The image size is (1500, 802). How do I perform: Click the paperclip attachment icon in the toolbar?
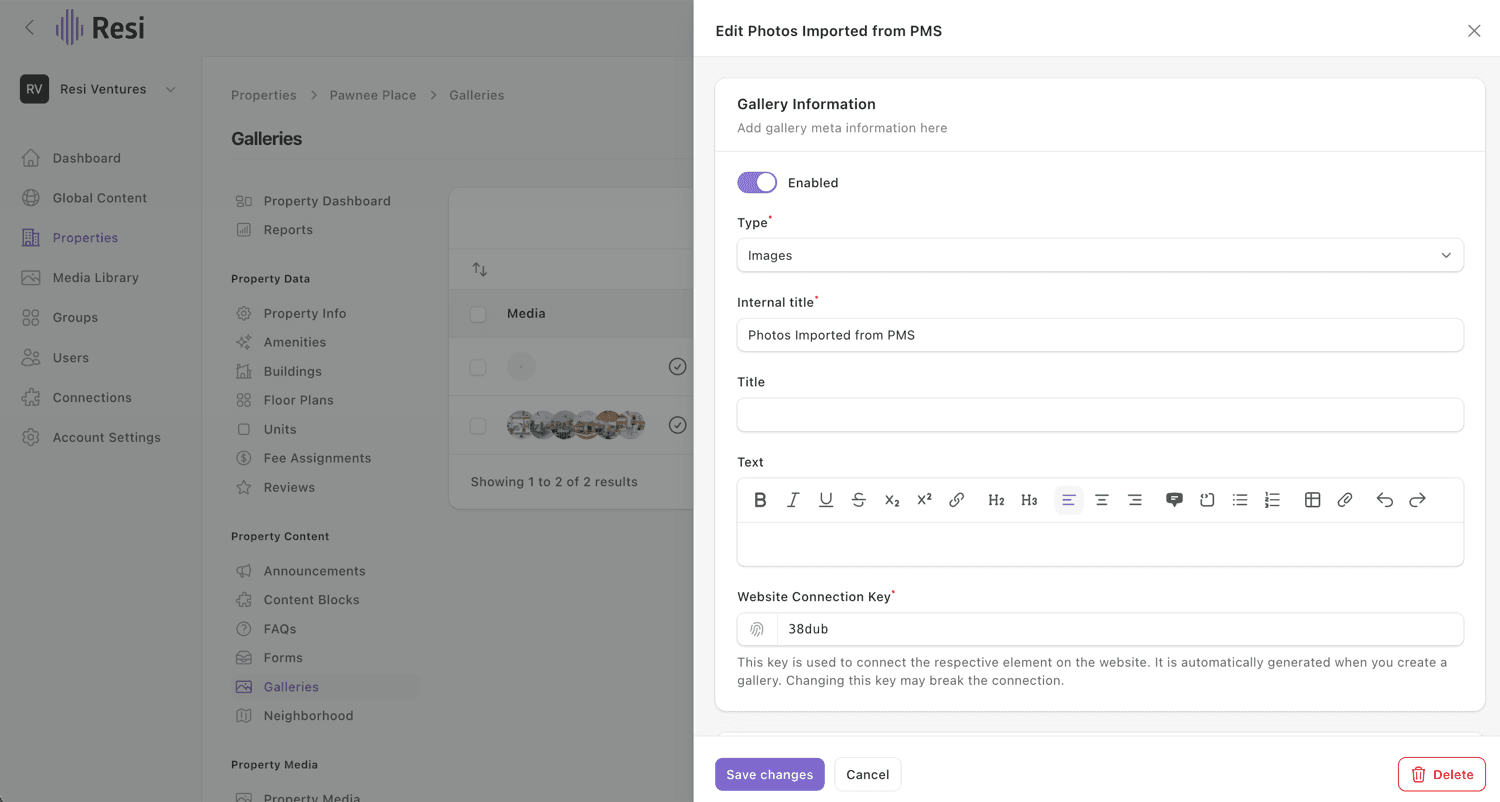click(x=1345, y=500)
